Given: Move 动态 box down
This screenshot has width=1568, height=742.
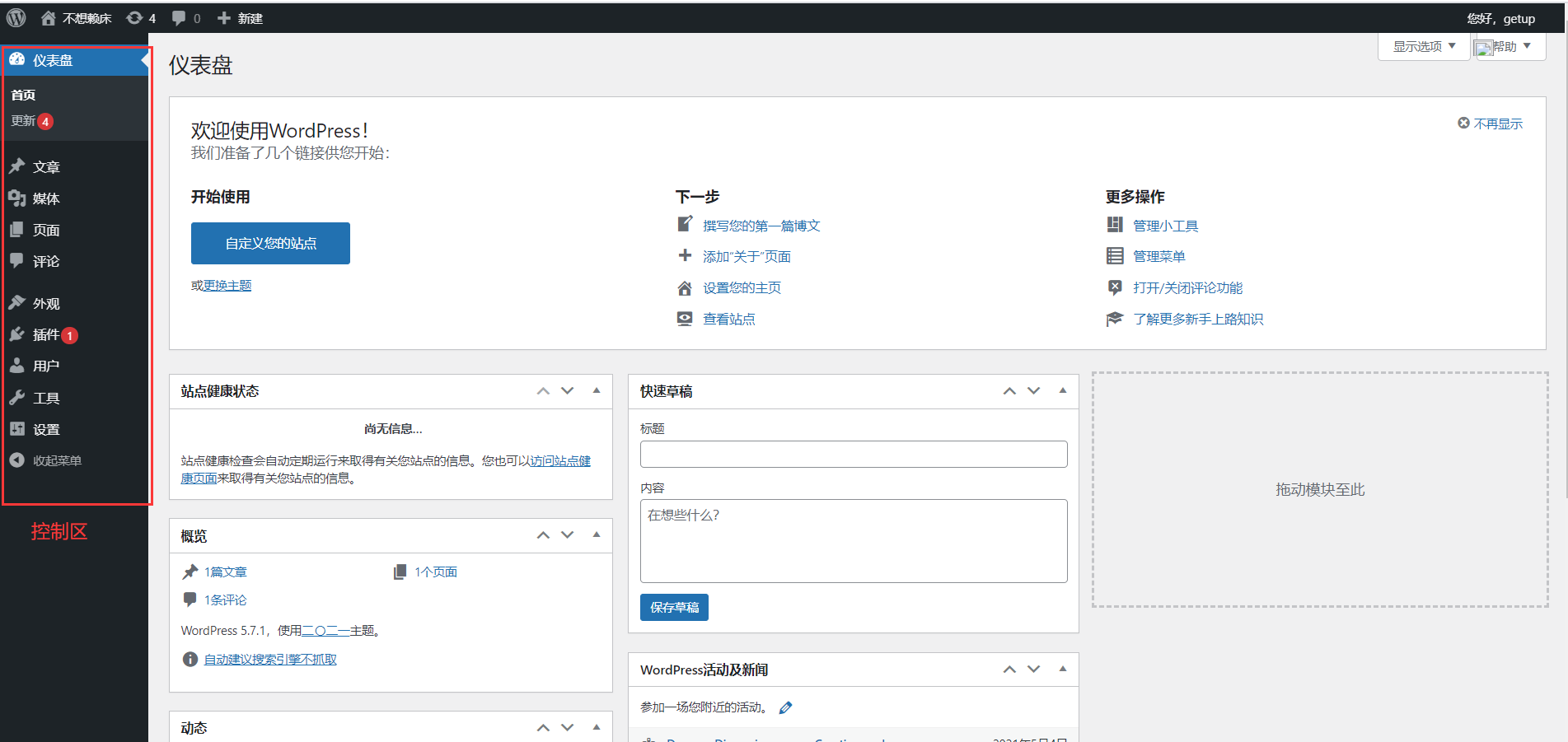Looking at the screenshot, I should [568, 728].
